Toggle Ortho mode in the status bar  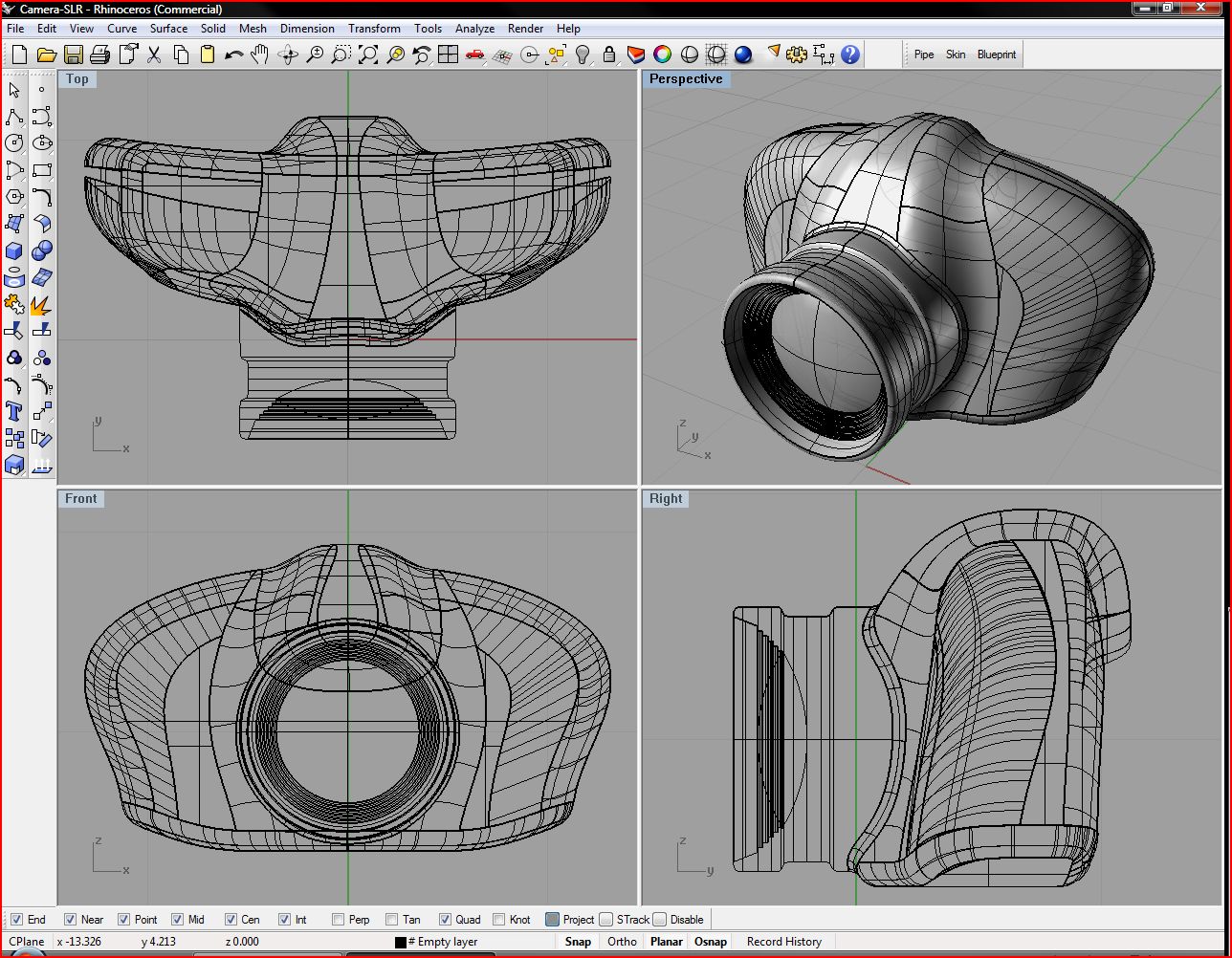point(622,942)
